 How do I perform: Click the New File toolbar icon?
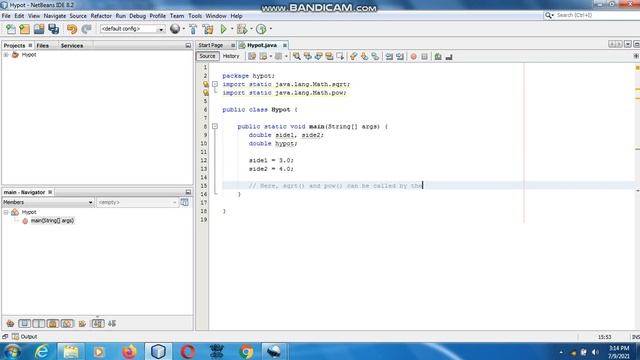(11, 29)
